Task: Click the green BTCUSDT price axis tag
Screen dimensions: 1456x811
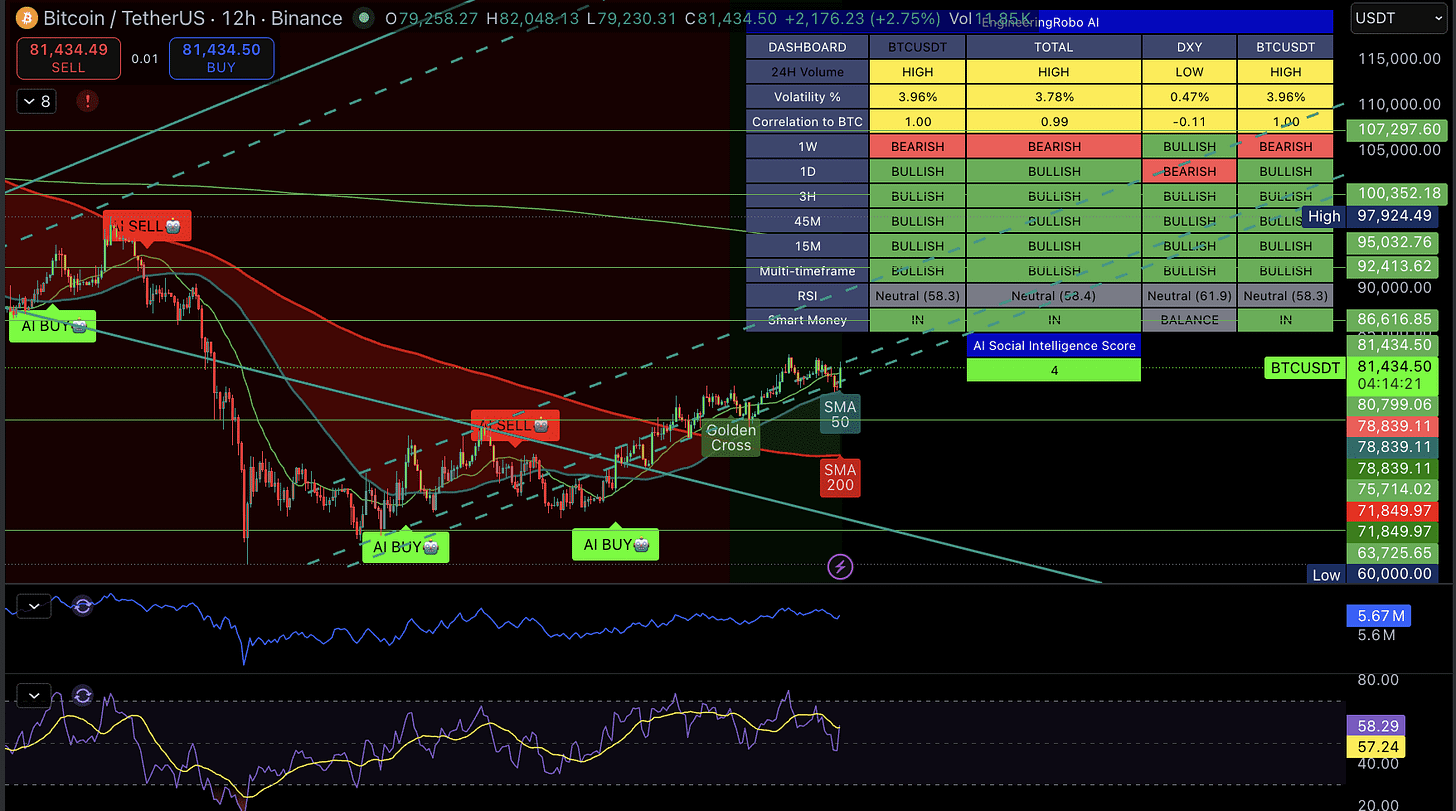Action: (x=1304, y=368)
